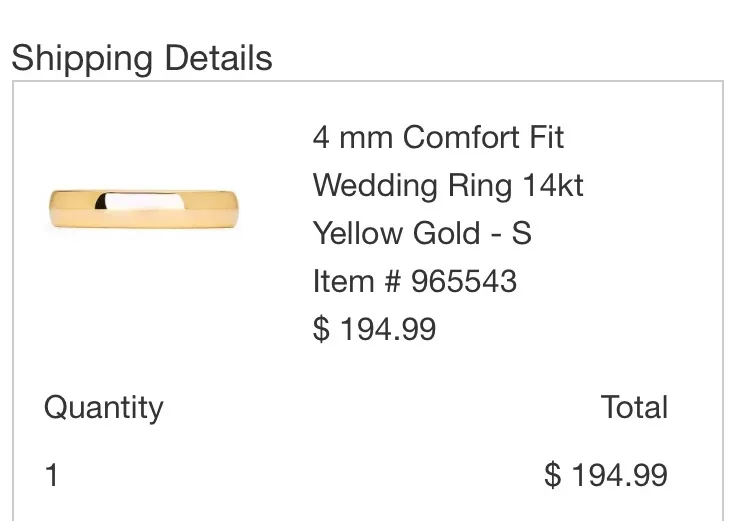
Task: Select the word Gold in the product name
Action: (x=446, y=233)
